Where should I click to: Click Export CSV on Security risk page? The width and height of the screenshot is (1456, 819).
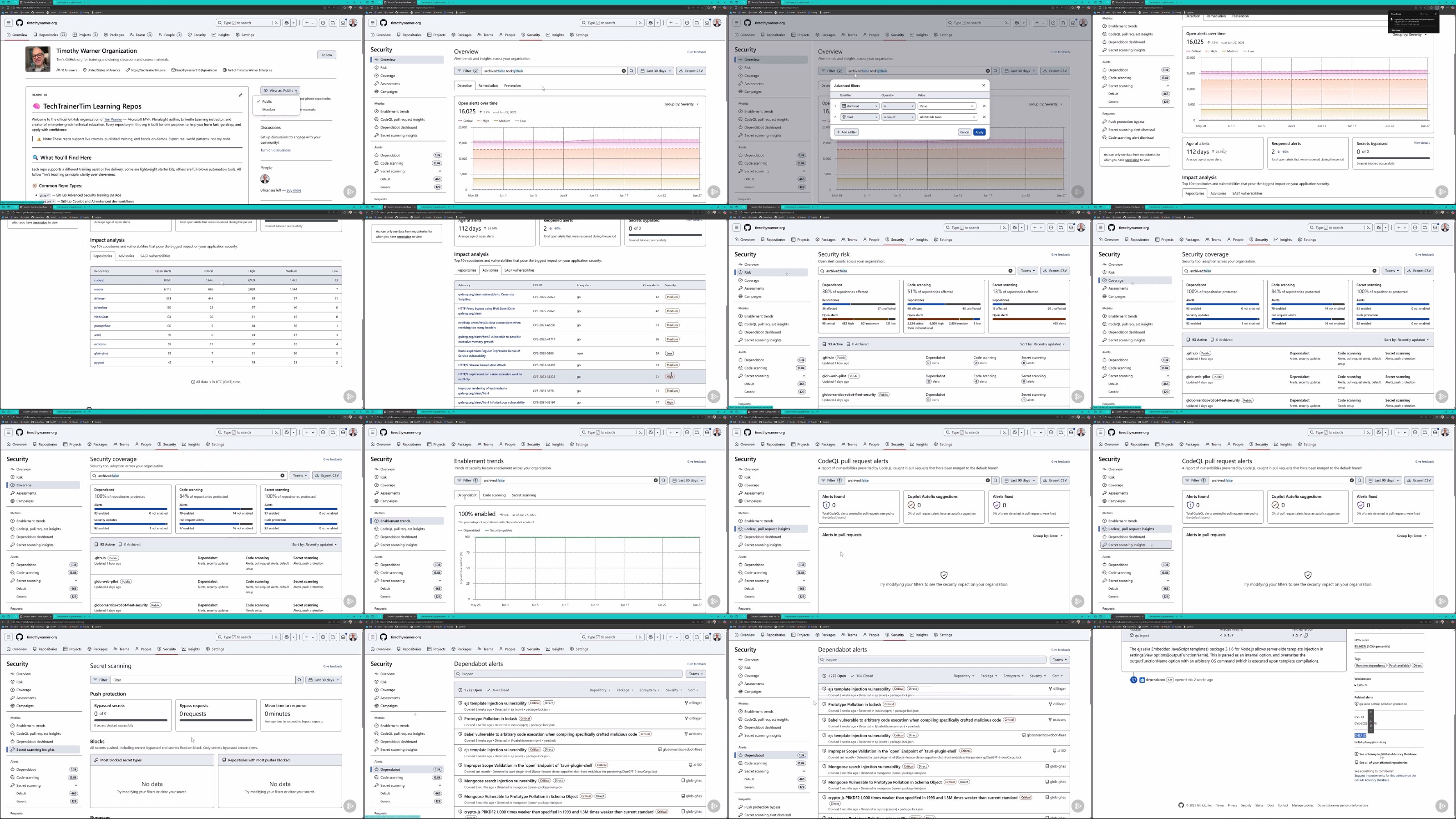click(x=1055, y=271)
